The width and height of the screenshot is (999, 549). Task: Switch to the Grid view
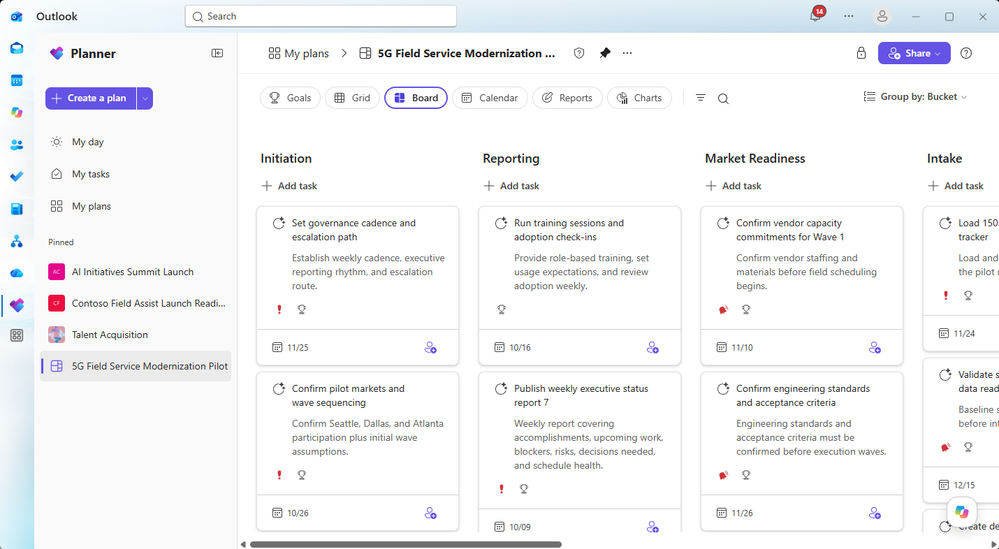click(x=352, y=98)
